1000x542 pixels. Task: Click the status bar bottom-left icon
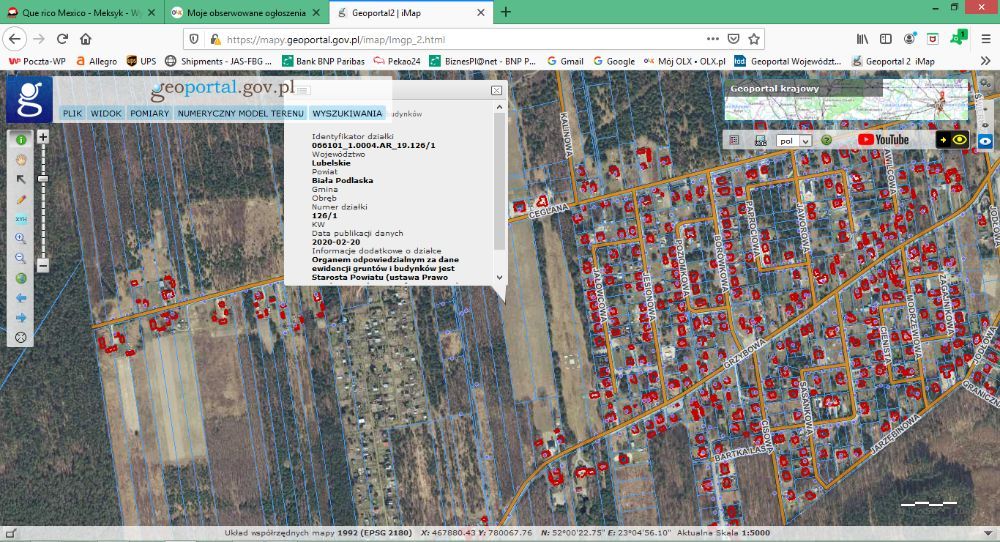(x=10, y=534)
